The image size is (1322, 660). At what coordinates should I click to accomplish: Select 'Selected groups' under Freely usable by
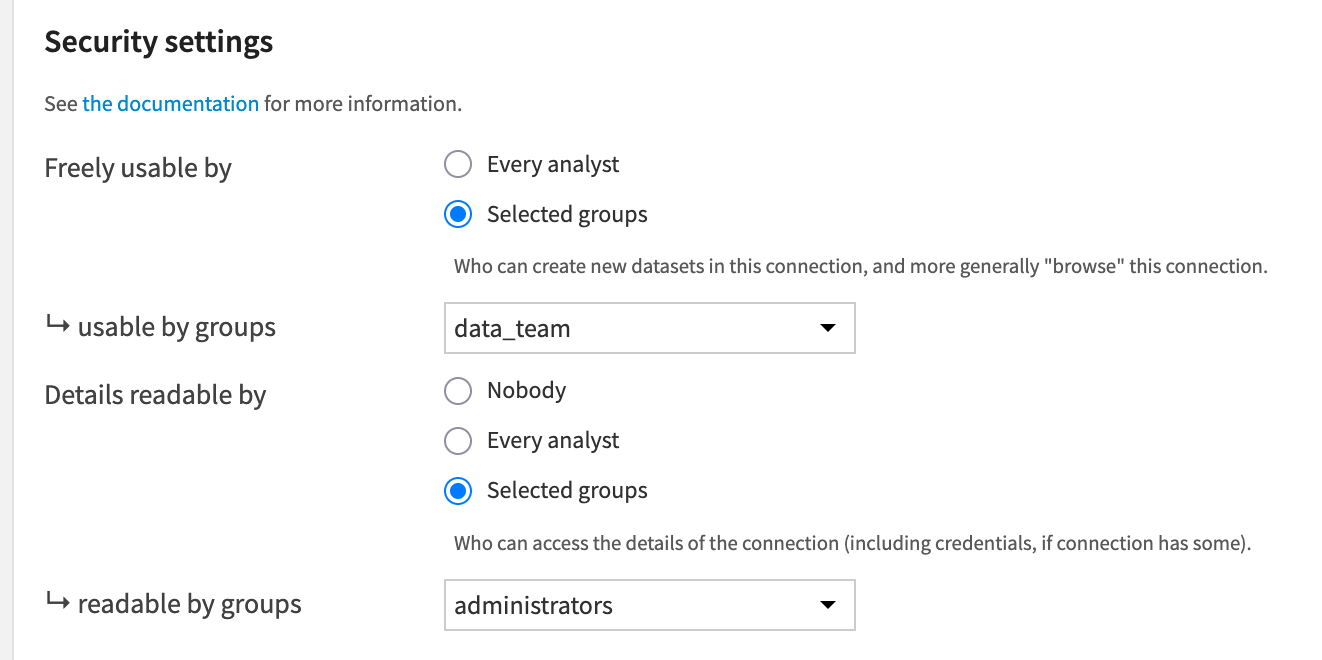pos(458,215)
